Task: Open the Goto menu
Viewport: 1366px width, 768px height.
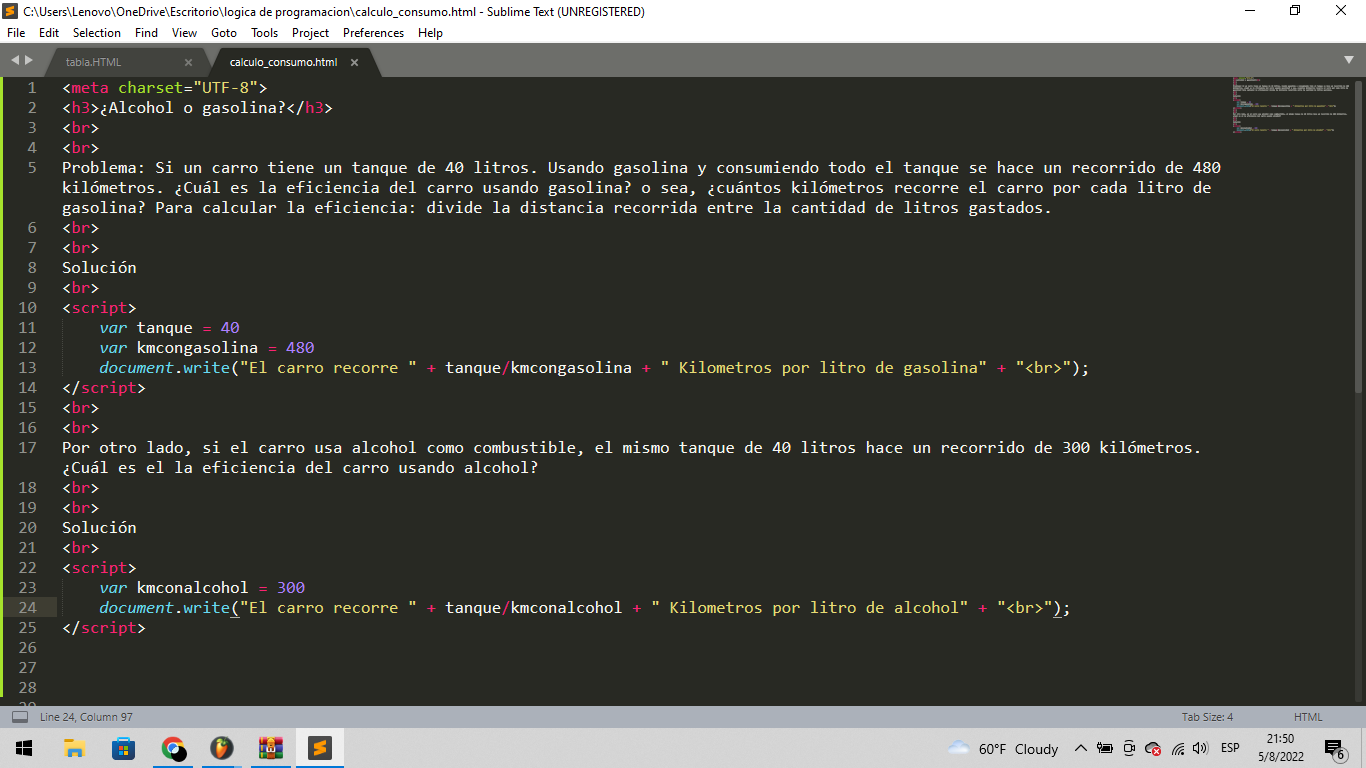Action: point(224,33)
